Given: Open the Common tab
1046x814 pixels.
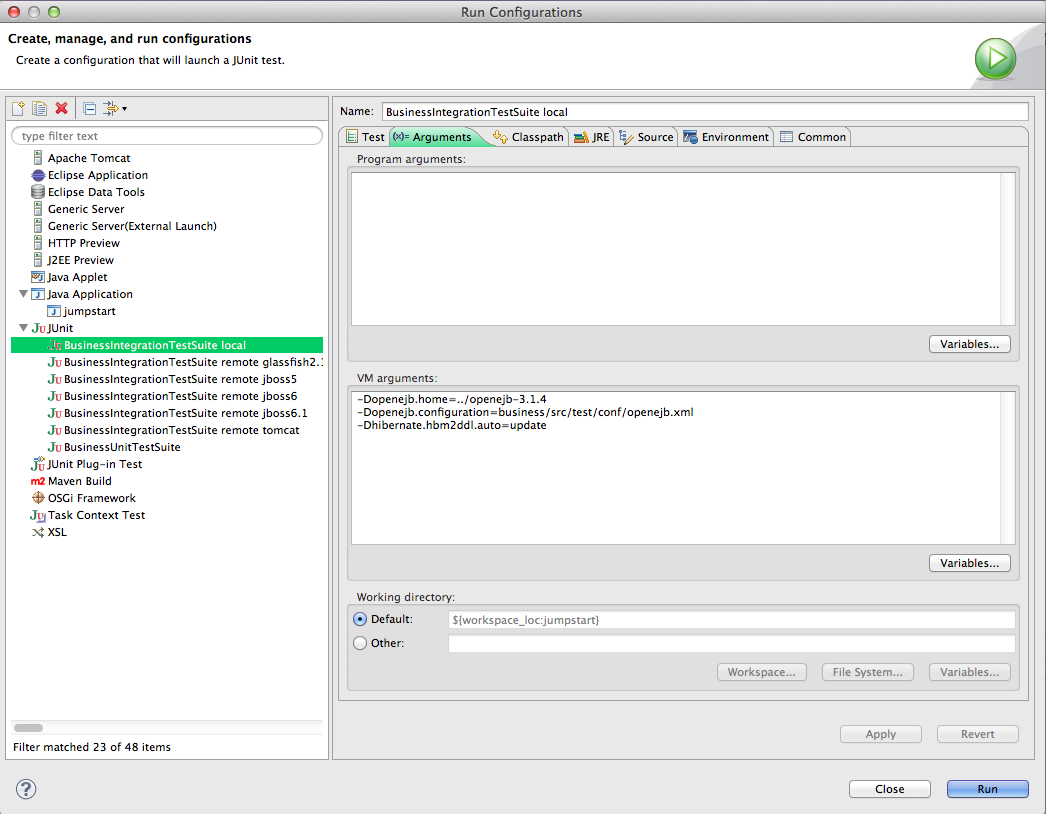Looking at the screenshot, I should coord(813,137).
